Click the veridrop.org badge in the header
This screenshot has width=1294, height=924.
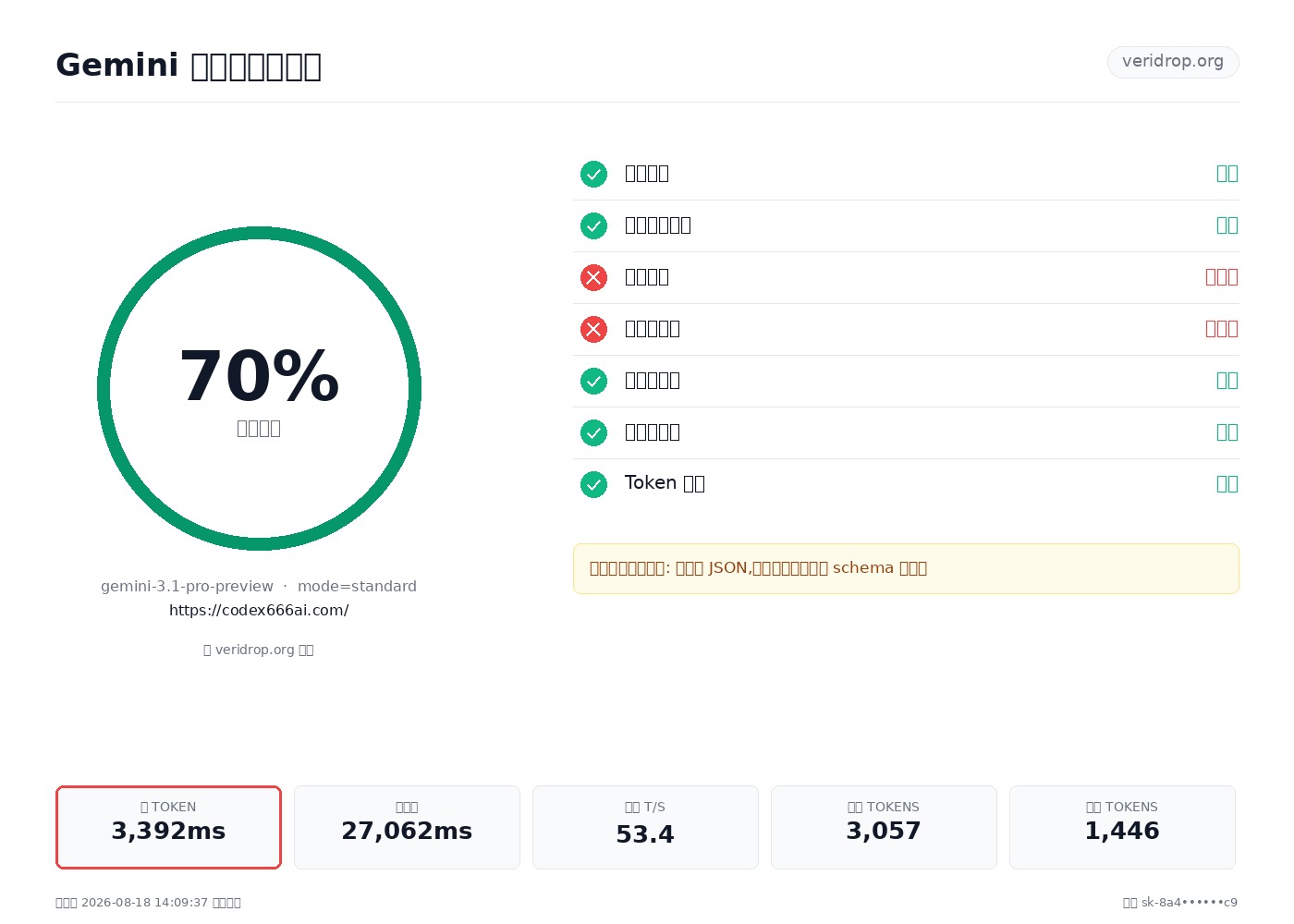click(1173, 62)
